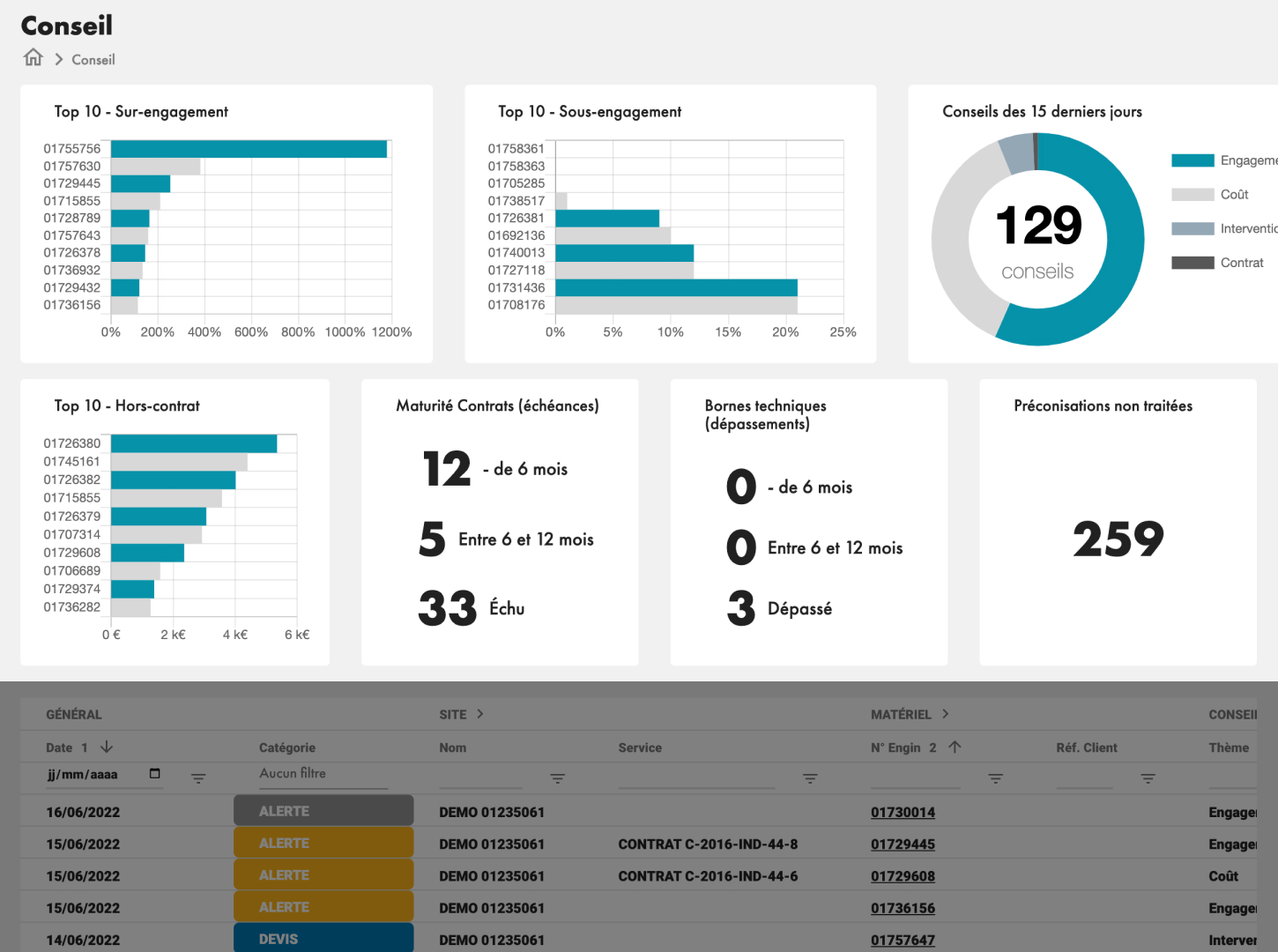Screen dimensions: 1278x952
Task: Open filter menu for Date column
Action: pyautogui.click(x=198, y=778)
